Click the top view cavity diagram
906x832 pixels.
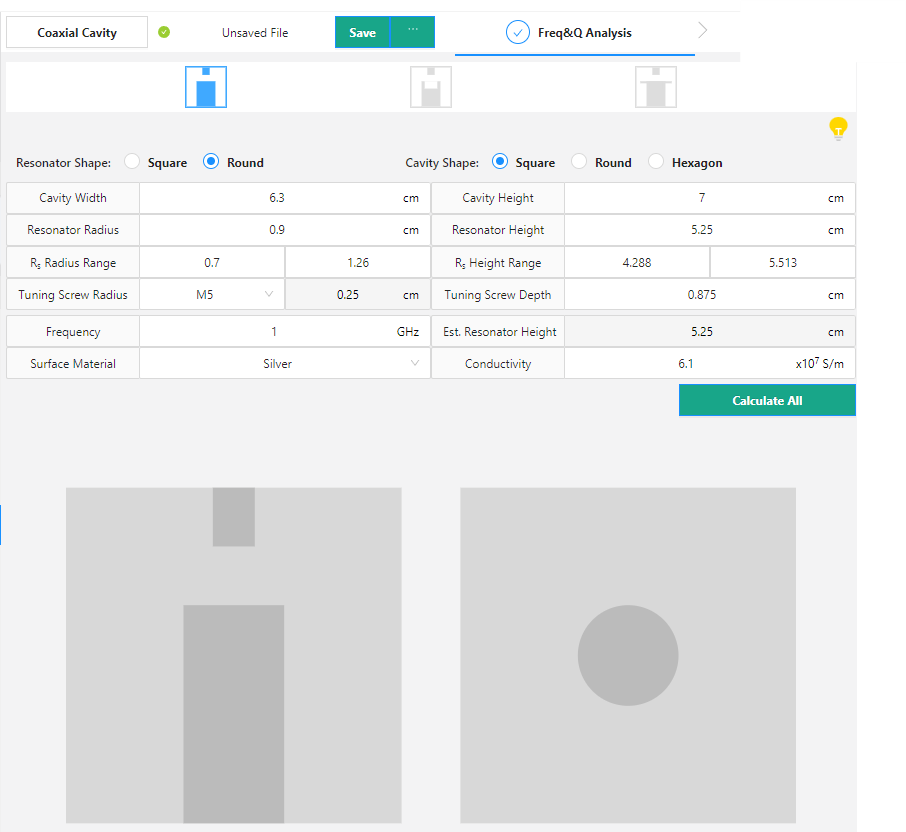coord(628,655)
